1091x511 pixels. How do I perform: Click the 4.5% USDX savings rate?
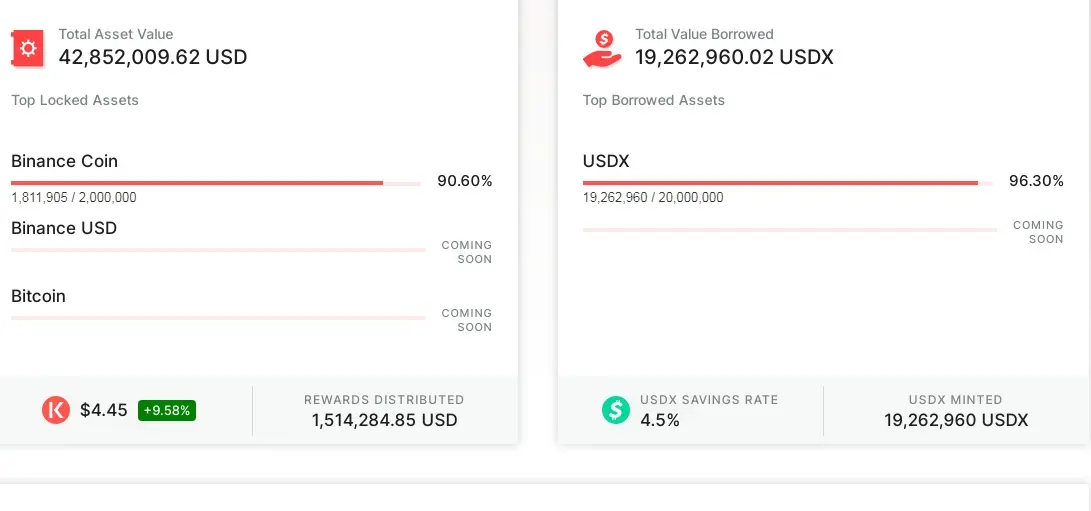pos(660,420)
